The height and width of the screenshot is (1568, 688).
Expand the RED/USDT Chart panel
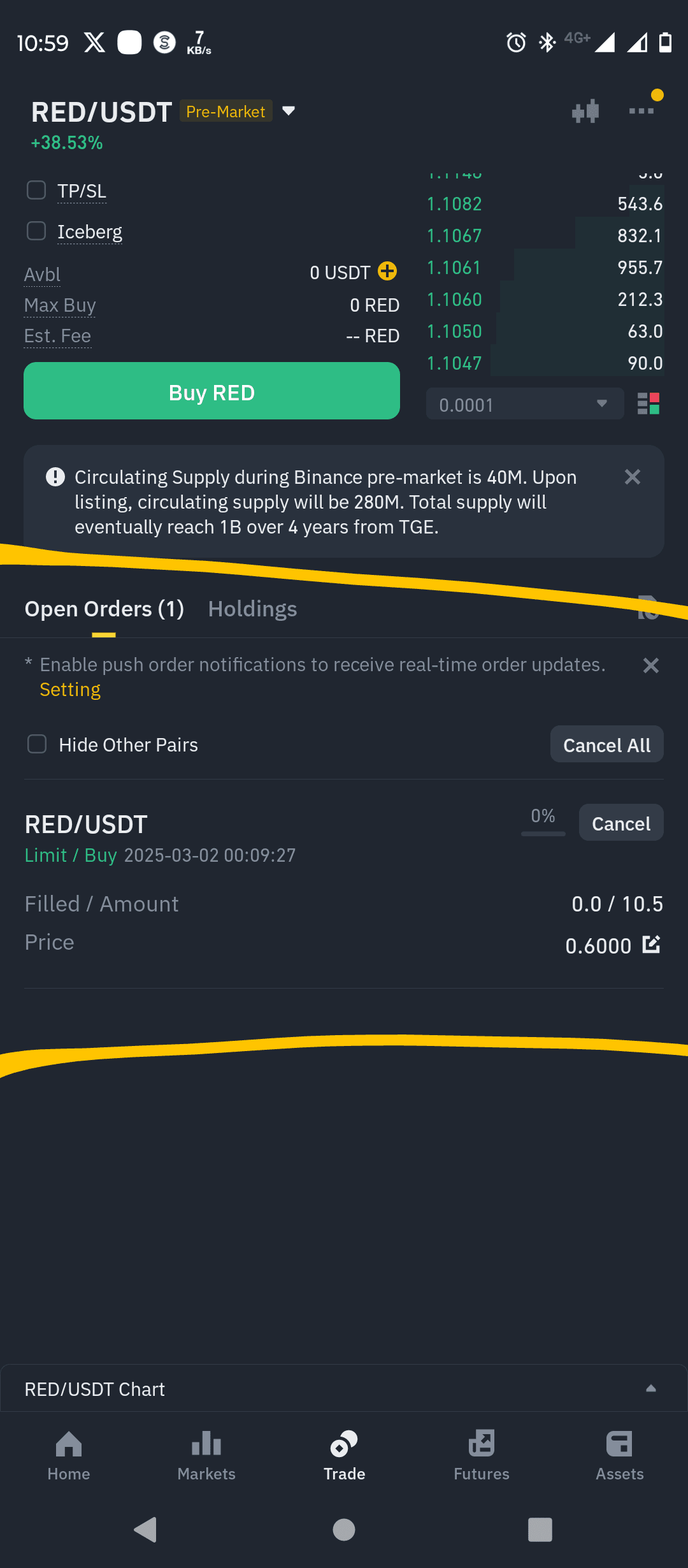[x=344, y=1388]
